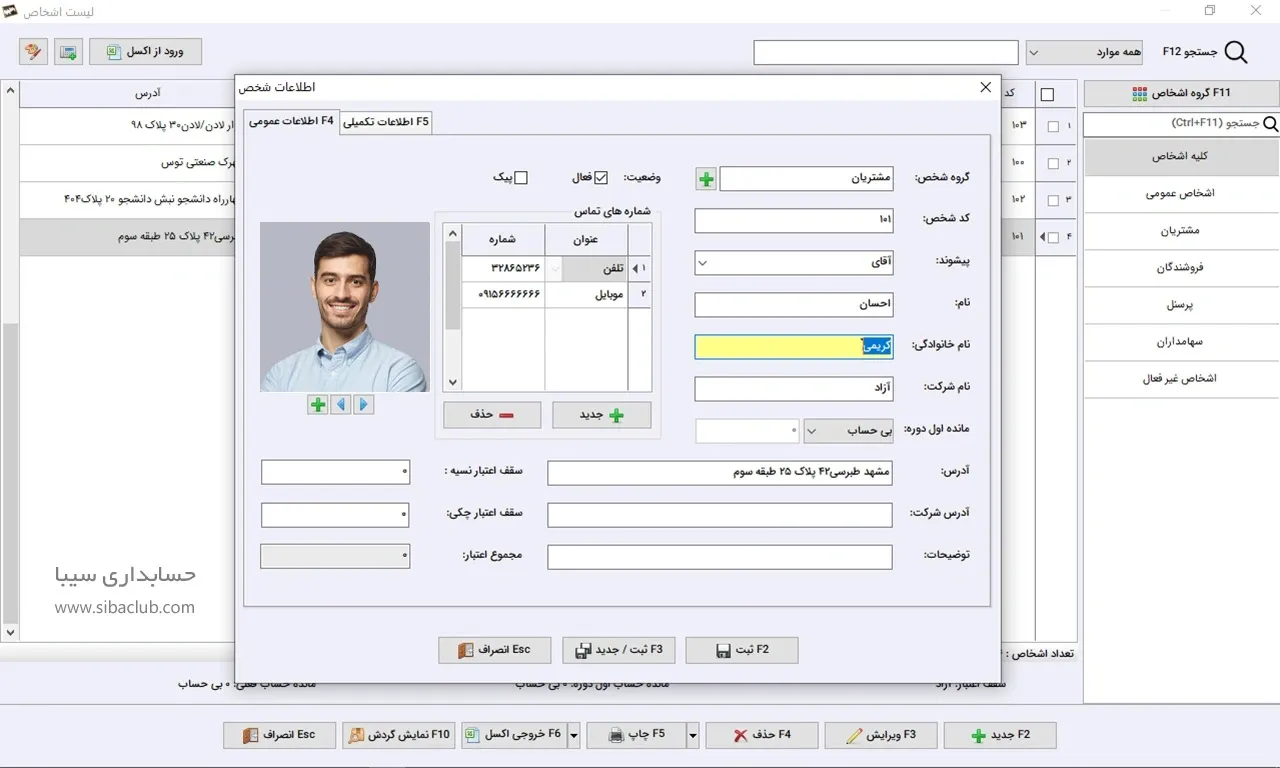The image size is (1280, 768).
Task: Check the select-all checkbox in the list header
Action: point(1047,95)
